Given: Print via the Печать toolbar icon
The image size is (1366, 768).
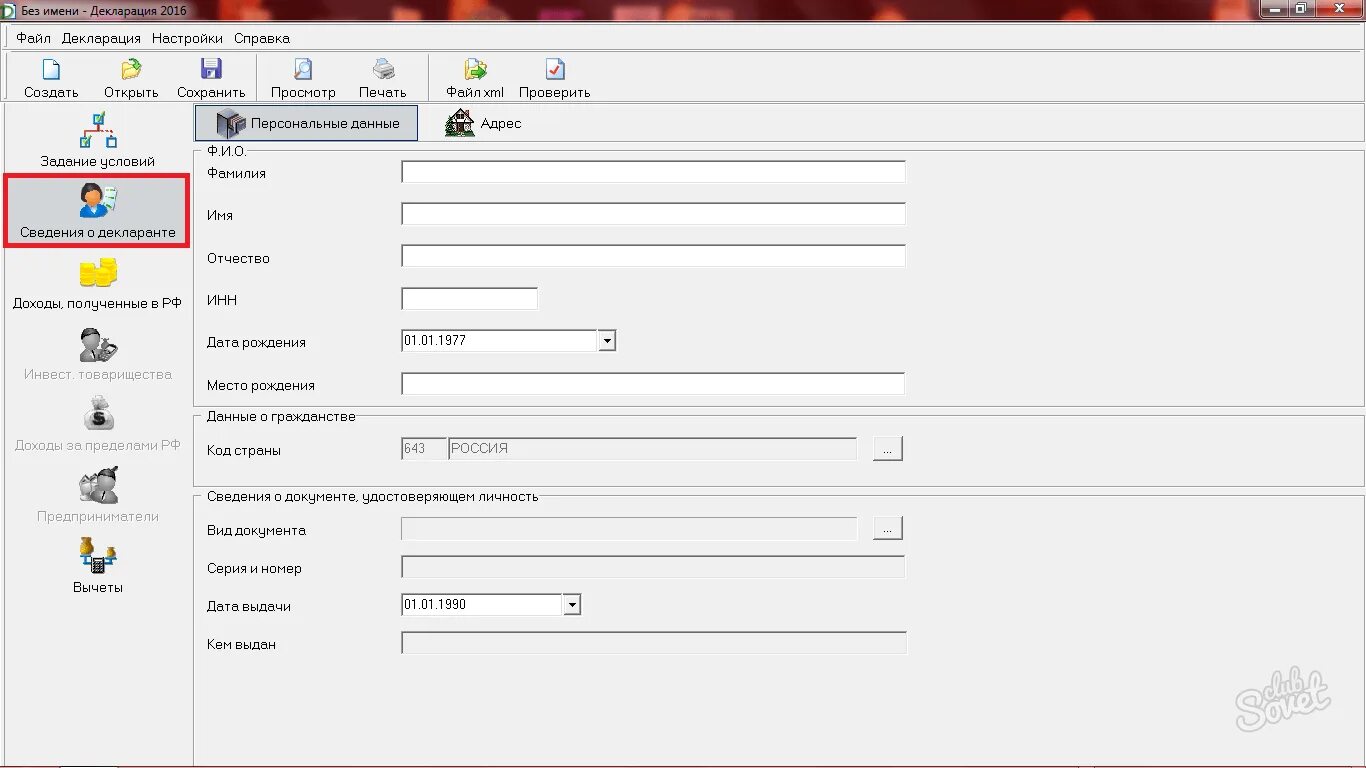Looking at the screenshot, I should tap(383, 78).
